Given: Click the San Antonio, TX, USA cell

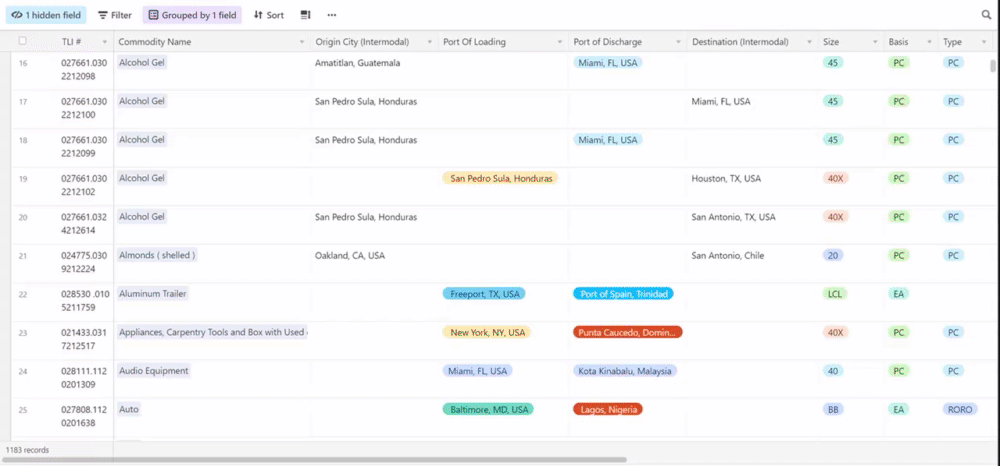Looking at the screenshot, I should (733, 217).
